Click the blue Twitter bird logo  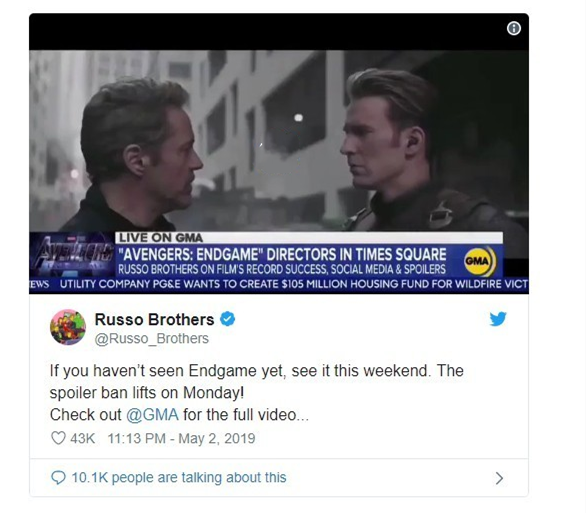pos(498,319)
